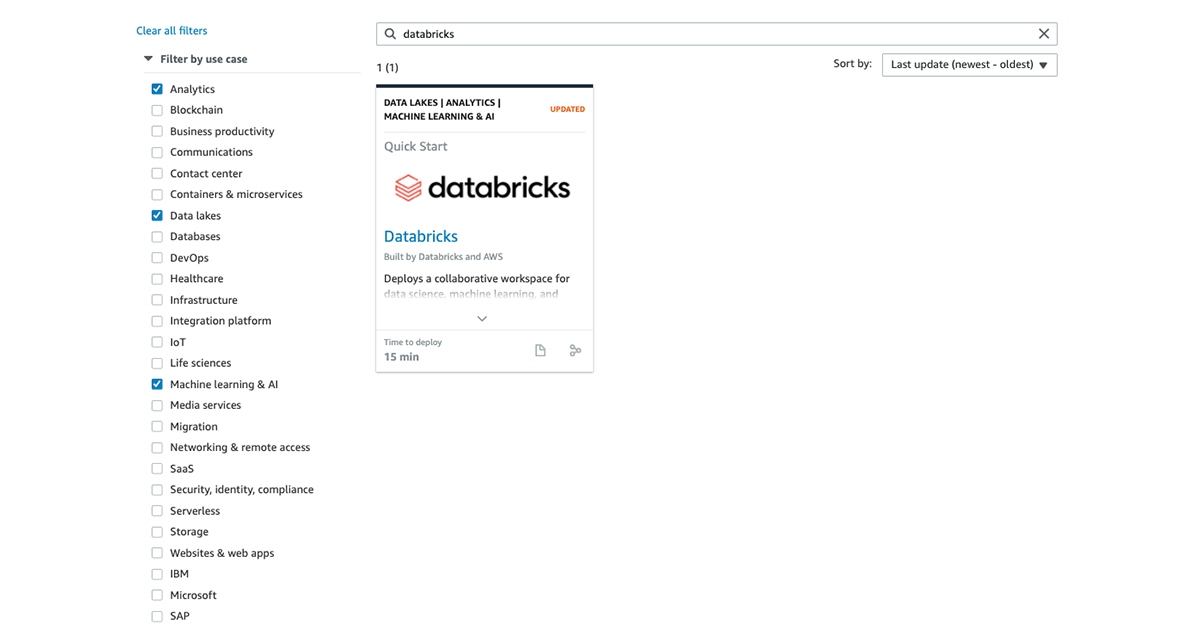Enable the Security, identity, compliance filter
Screen dimensions: 1200x630
pyautogui.click(x=157, y=490)
